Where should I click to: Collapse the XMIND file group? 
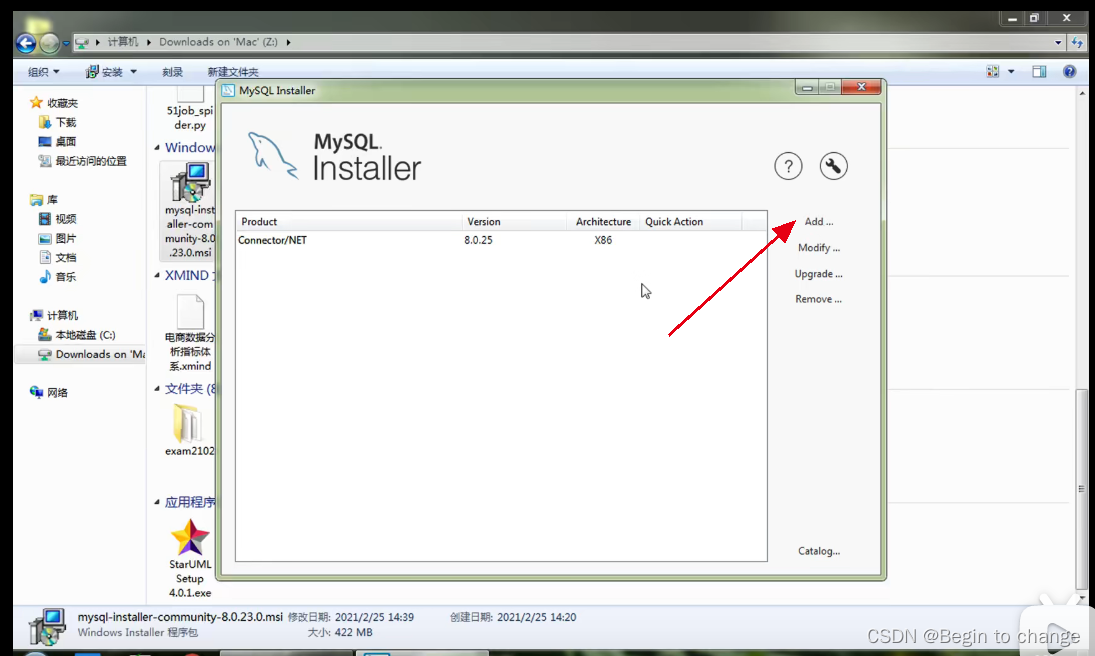click(156, 275)
